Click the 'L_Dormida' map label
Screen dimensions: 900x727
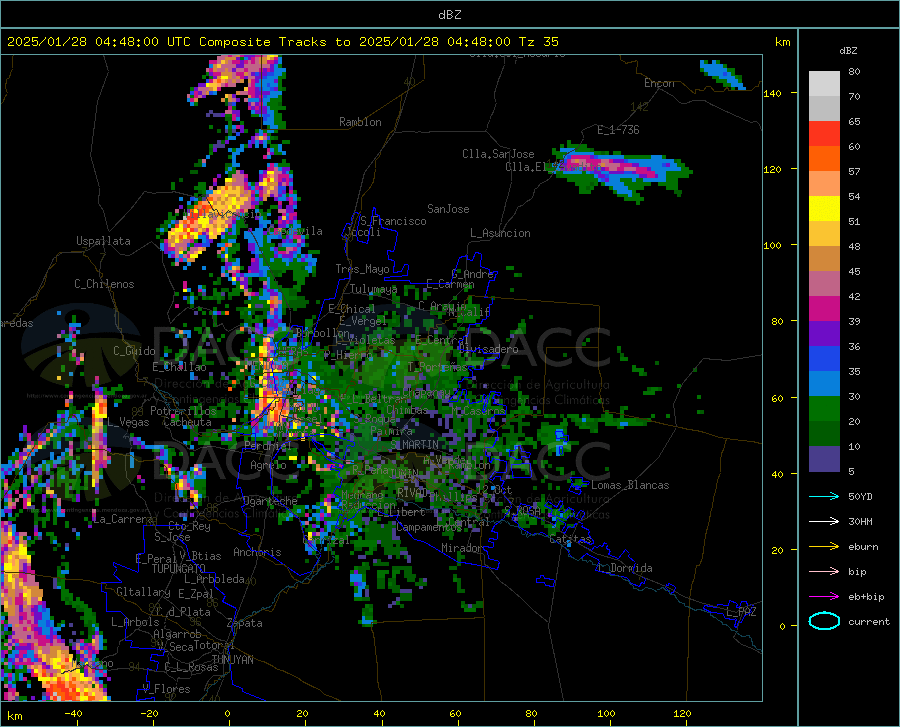pyautogui.click(x=624, y=568)
